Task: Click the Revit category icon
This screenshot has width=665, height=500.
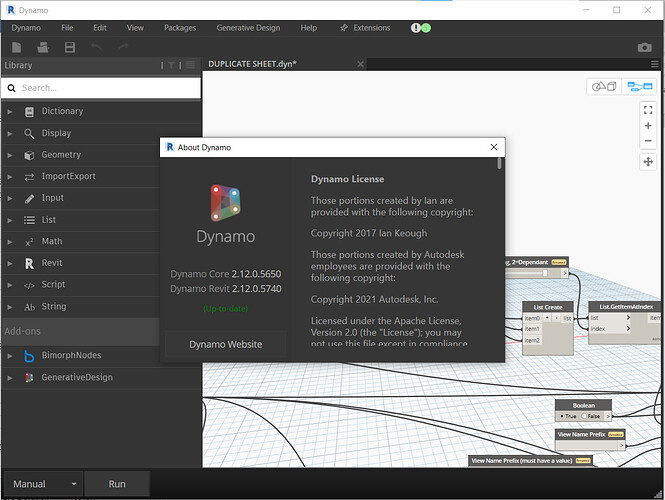Action: (x=29, y=264)
